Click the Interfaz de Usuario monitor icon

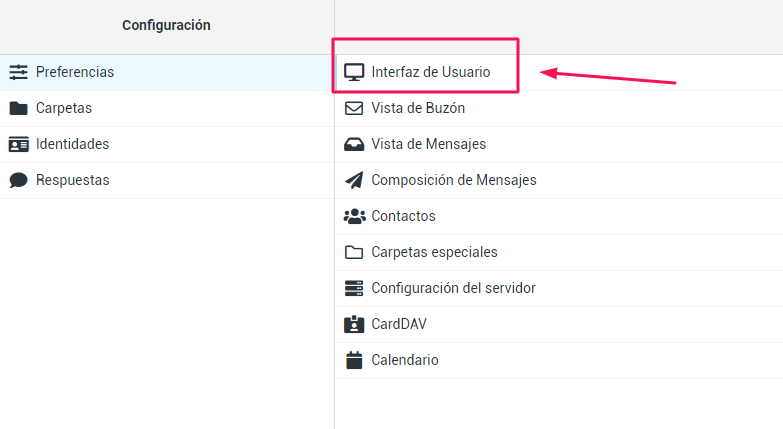(x=353, y=72)
